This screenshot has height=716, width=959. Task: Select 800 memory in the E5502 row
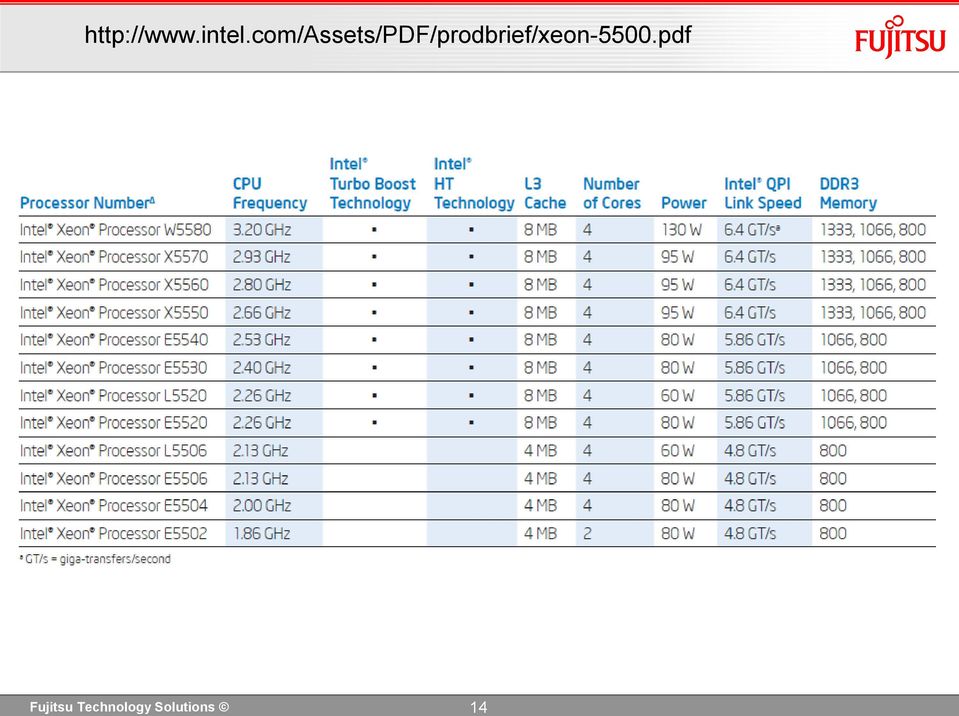click(833, 534)
